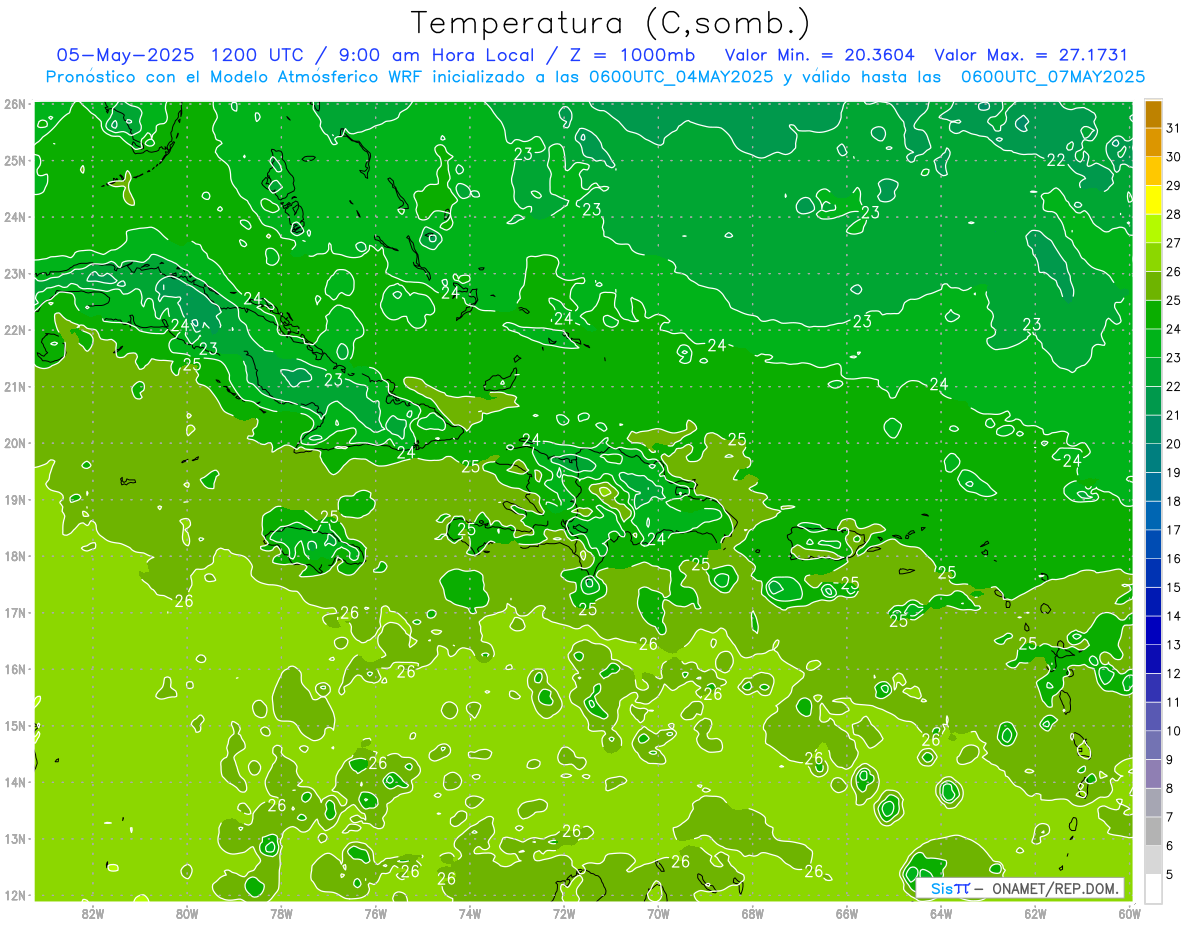Viewport: 1200px width, 927px height.
Task: Click the 21N latitude axis label
Action: [x=15, y=386]
